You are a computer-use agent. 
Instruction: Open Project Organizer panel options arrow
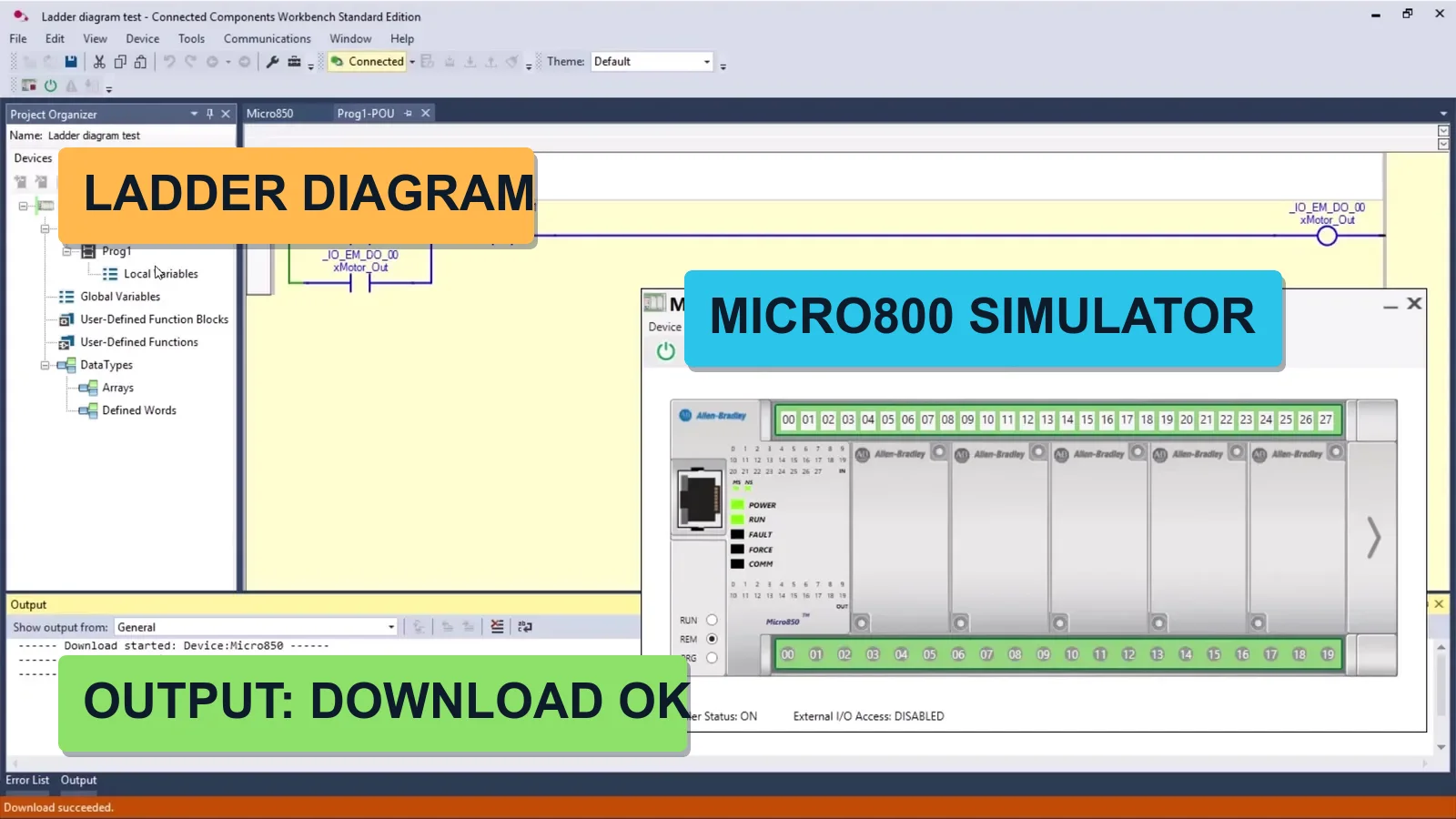194,114
